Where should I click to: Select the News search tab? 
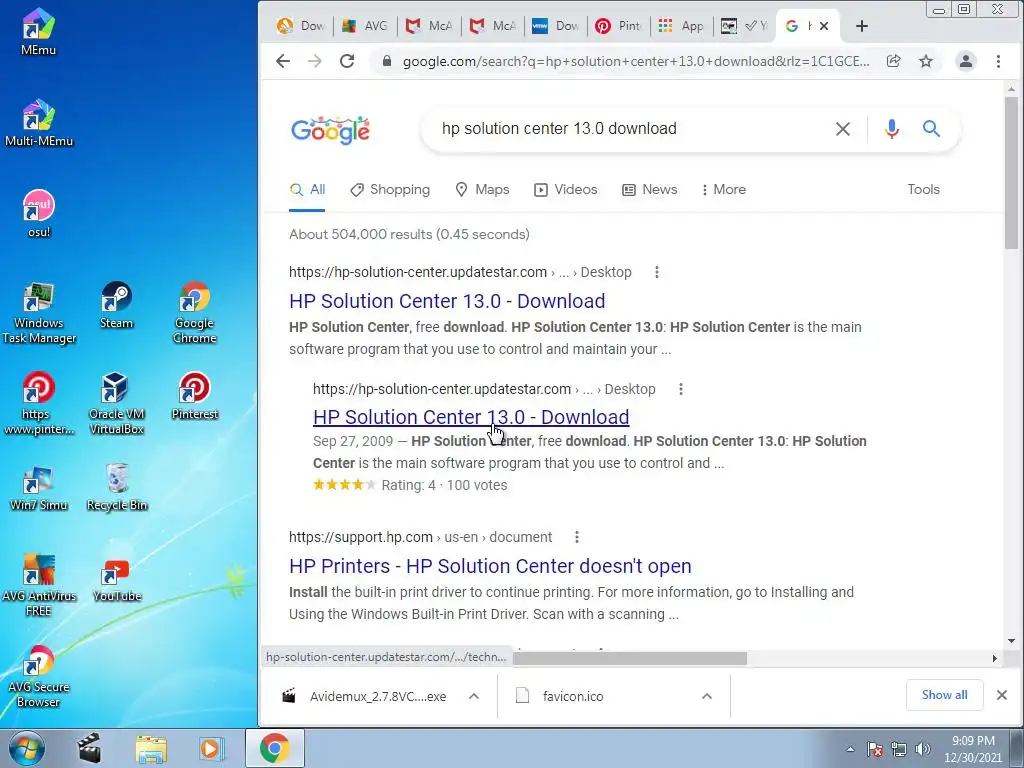pyautogui.click(x=650, y=189)
